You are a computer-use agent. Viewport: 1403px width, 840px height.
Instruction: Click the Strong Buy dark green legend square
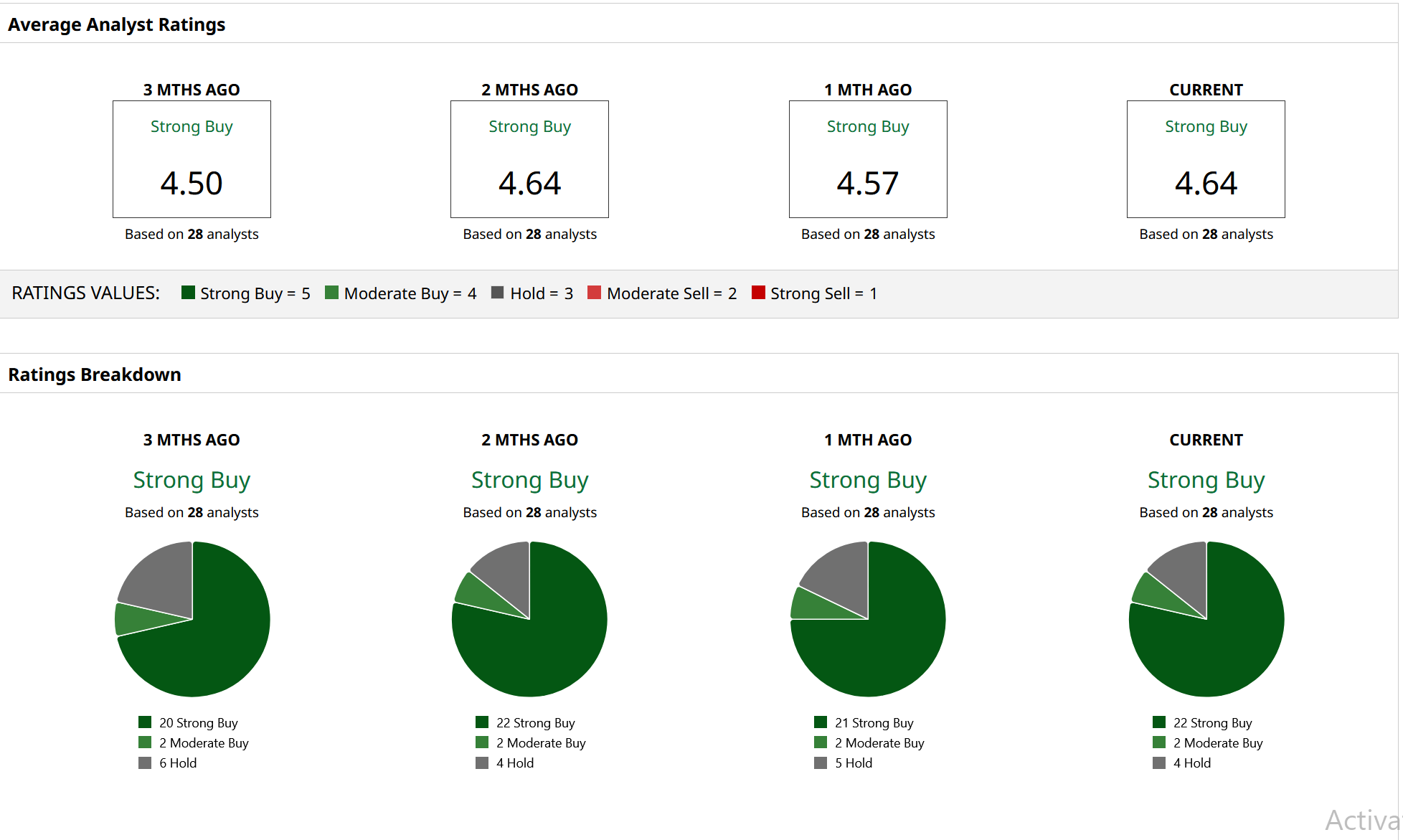[189, 292]
